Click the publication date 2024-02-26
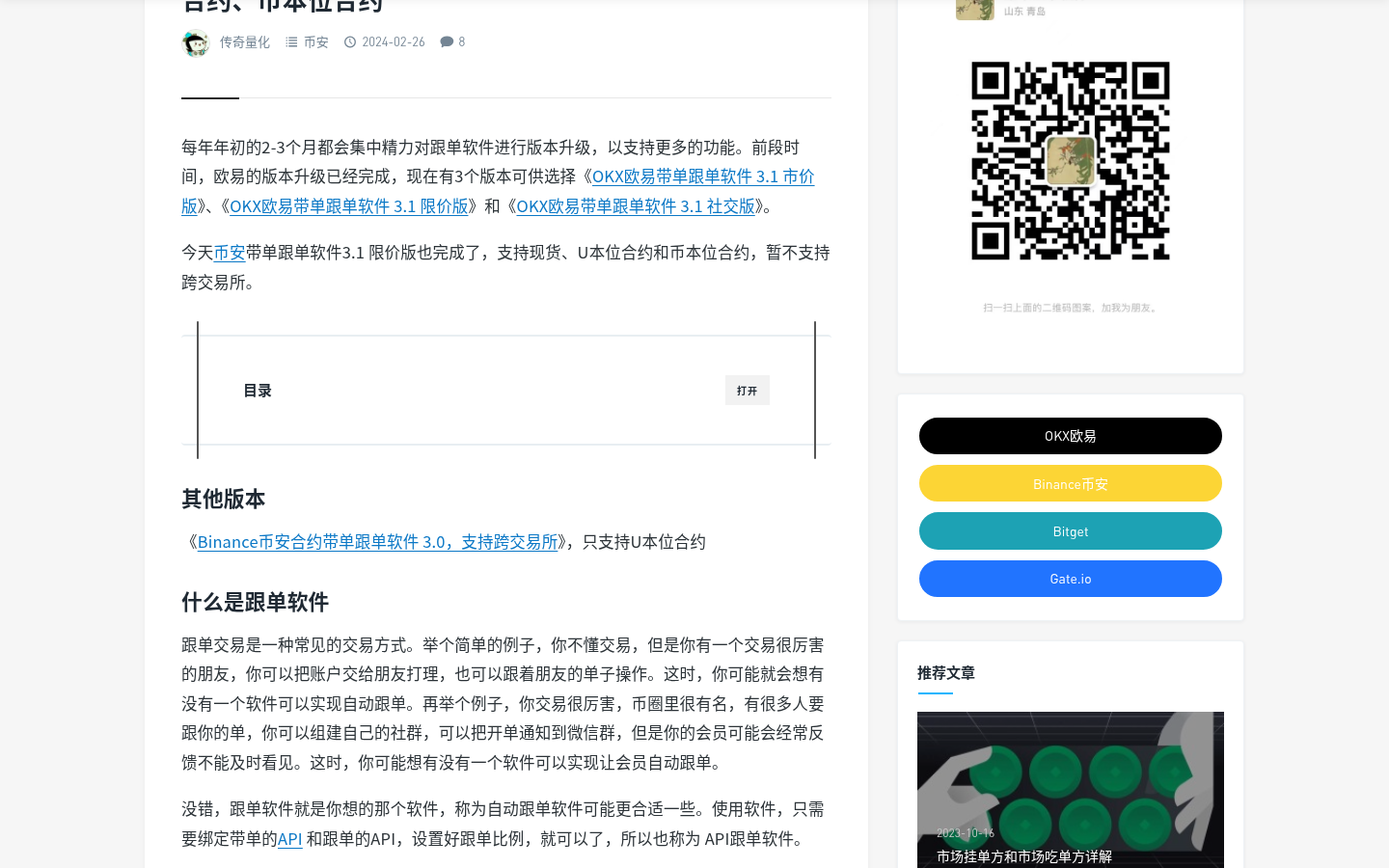The width and height of the screenshot is (1389, 868). (394, 42)
